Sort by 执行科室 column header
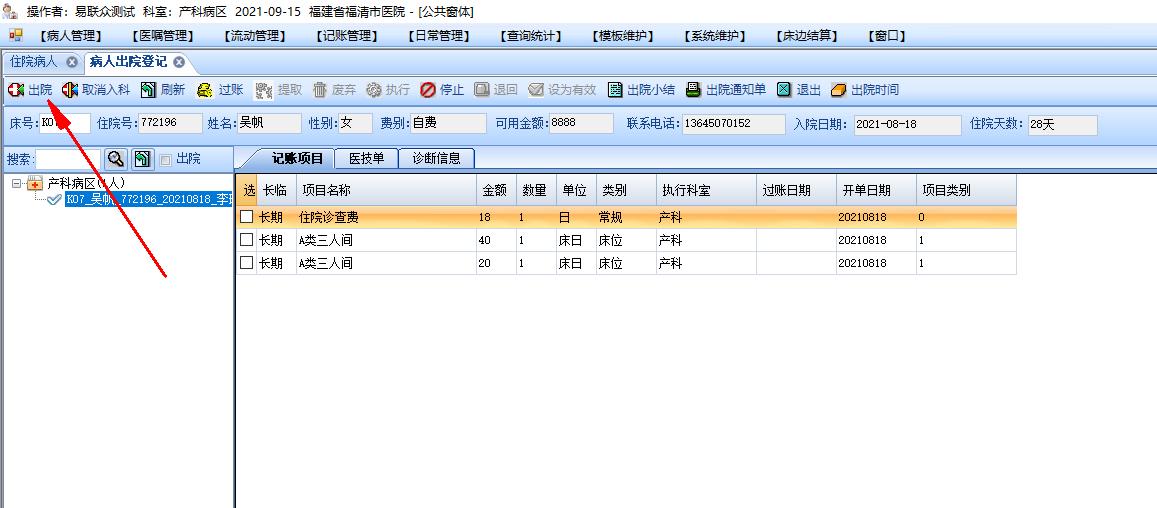 pyautogui.click(x=706, y=190)
